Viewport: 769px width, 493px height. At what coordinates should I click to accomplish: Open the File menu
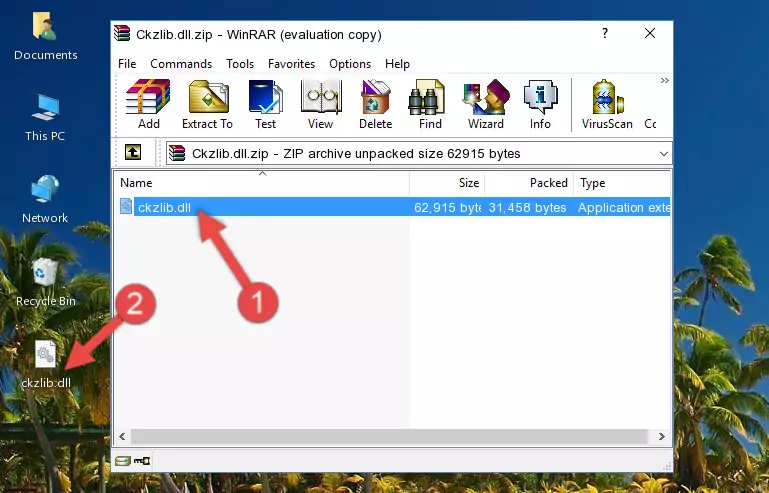(127, 64)
